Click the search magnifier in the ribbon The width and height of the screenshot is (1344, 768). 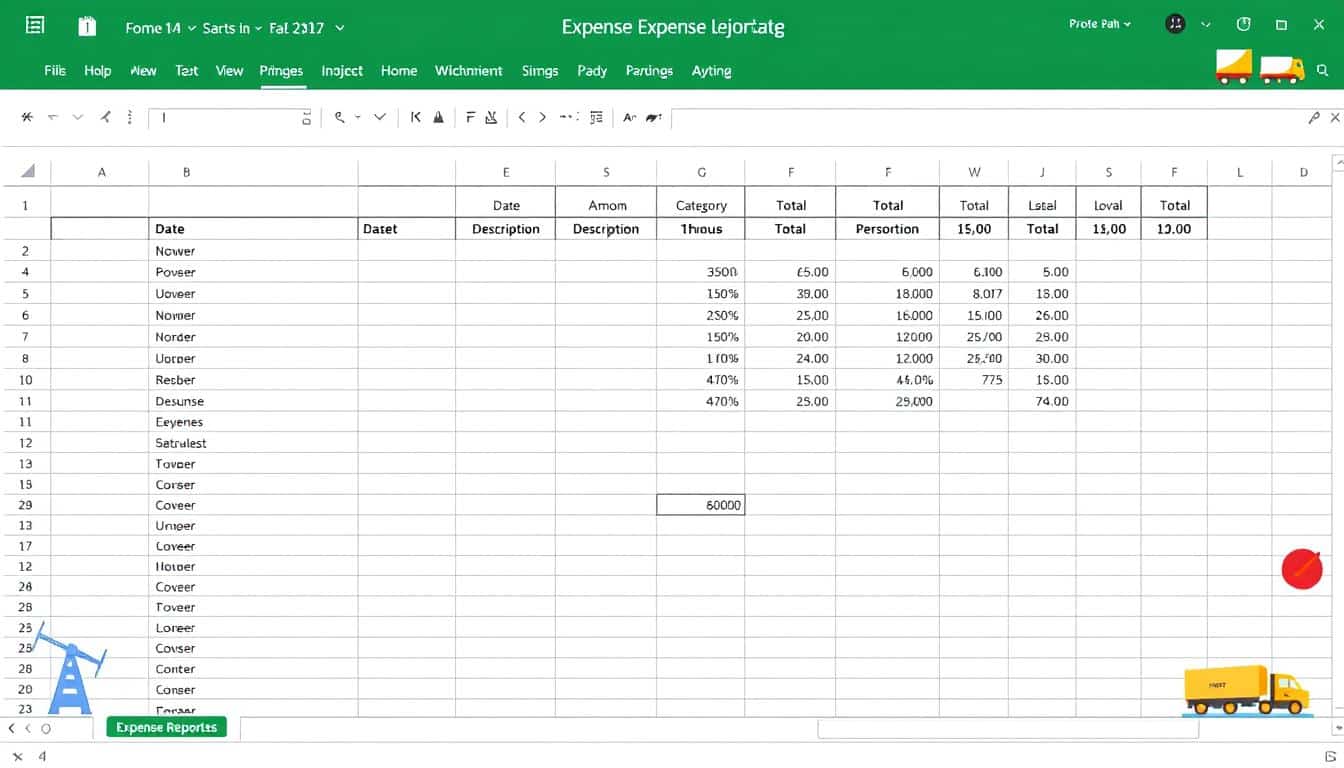(x=1323, y=71)
